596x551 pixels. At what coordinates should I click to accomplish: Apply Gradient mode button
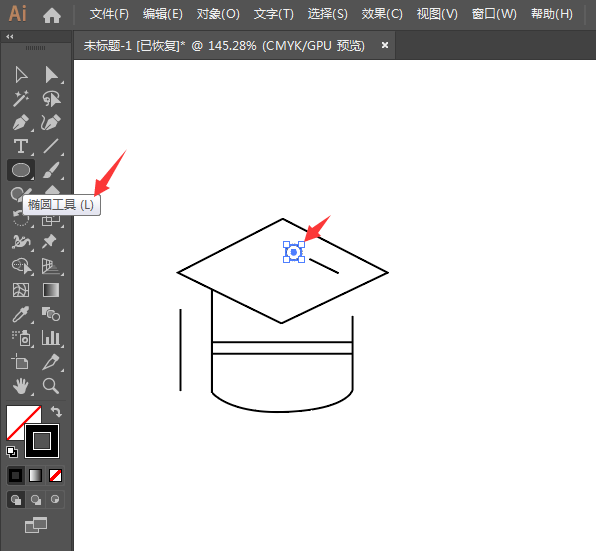click(x=36, y=475)
